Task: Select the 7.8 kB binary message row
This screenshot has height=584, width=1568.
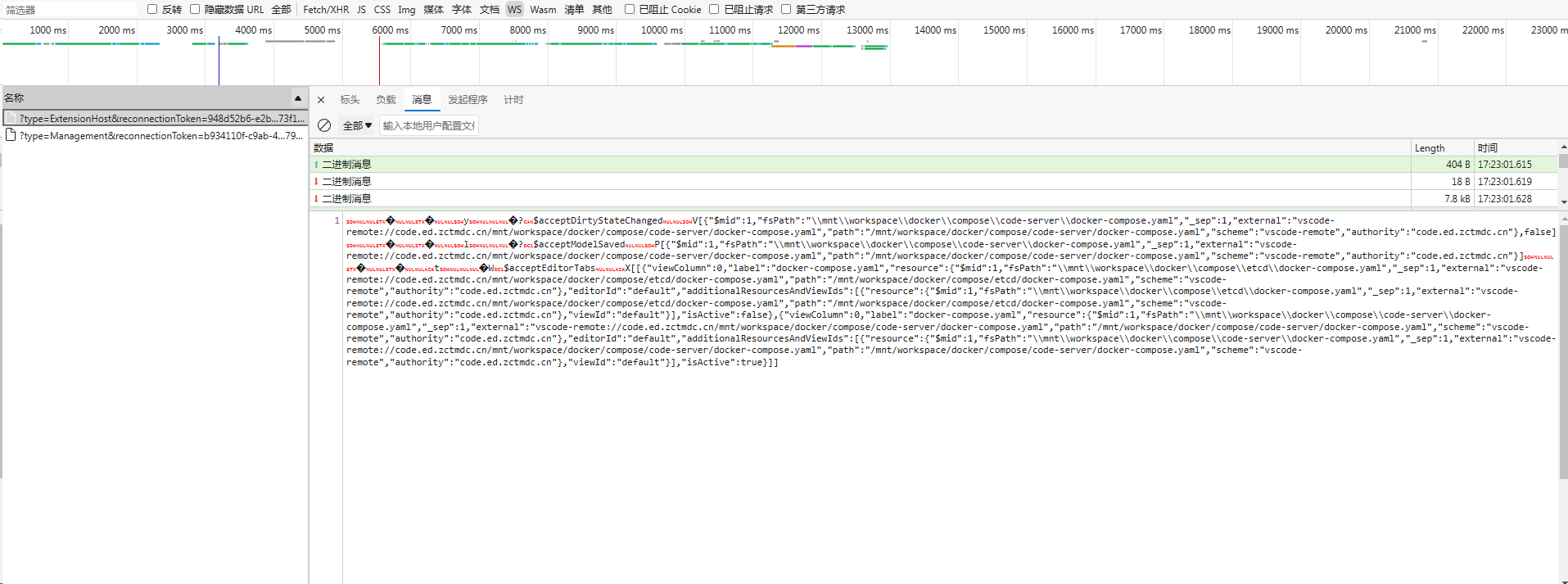Action: (933, 199)
